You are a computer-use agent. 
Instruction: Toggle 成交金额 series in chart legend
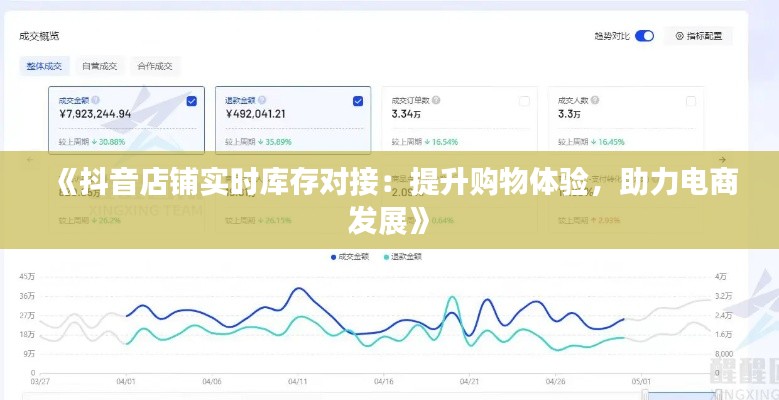click(350, 257)
